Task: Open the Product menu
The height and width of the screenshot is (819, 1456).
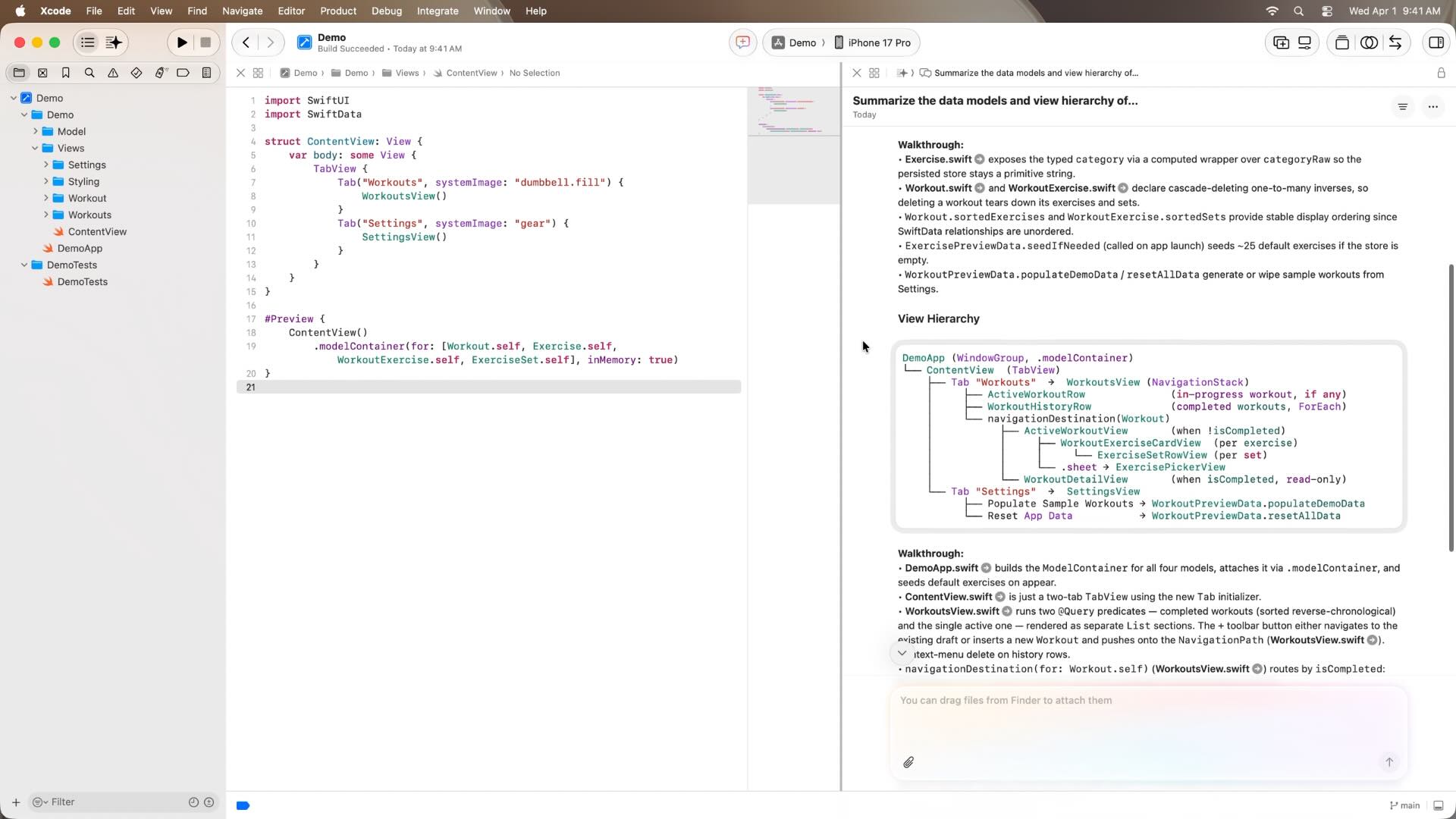Action: (337, 11)
